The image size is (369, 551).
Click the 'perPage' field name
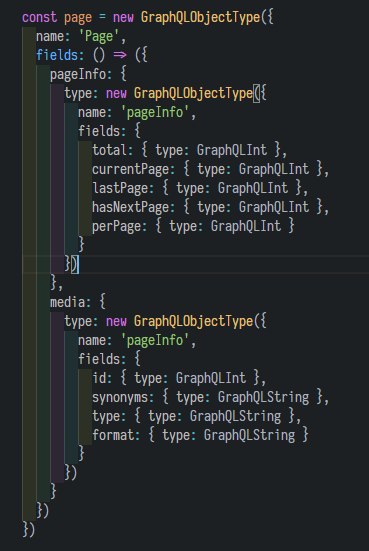(117, 227)
